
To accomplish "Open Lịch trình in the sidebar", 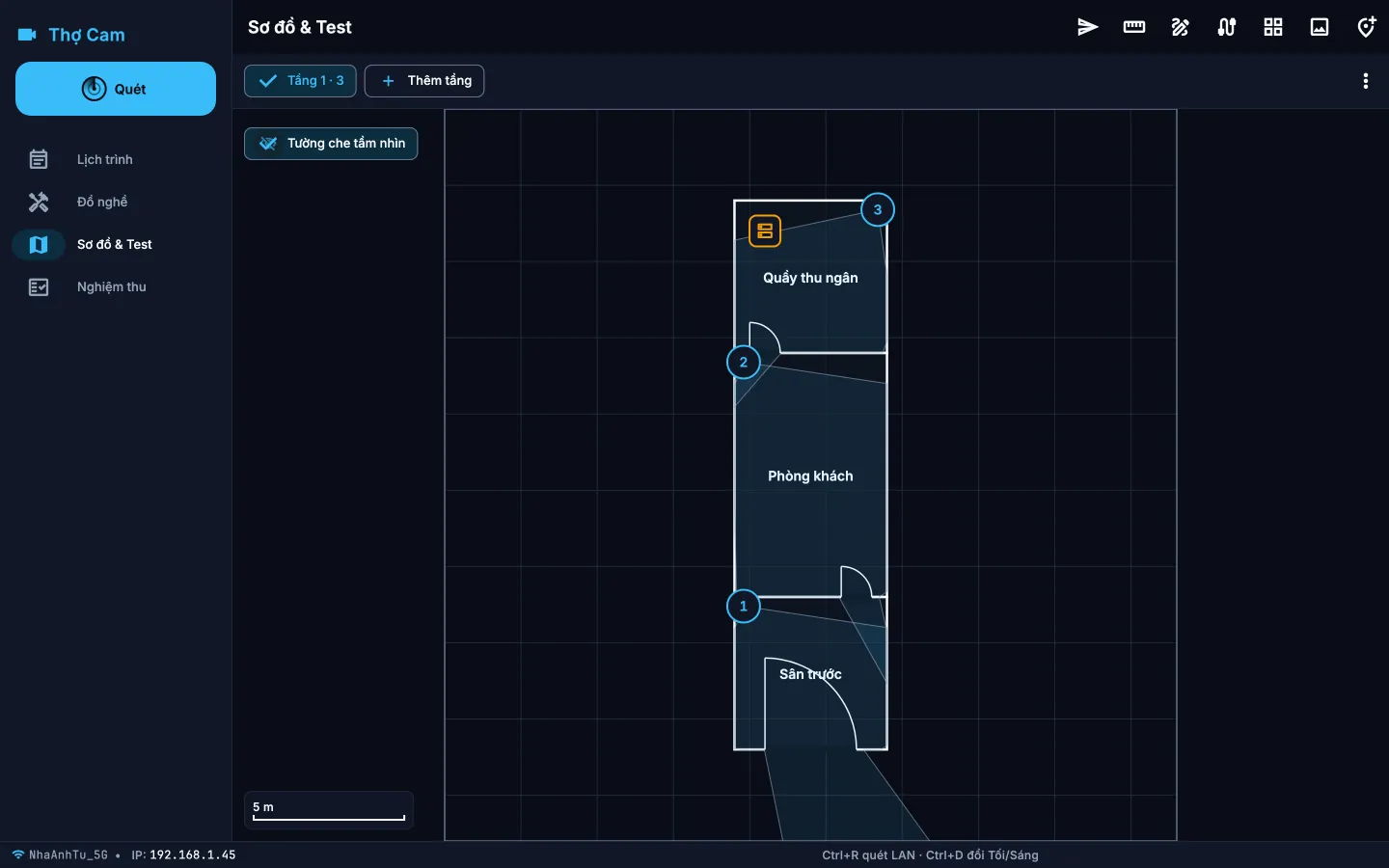I will (x=116, y=159).
